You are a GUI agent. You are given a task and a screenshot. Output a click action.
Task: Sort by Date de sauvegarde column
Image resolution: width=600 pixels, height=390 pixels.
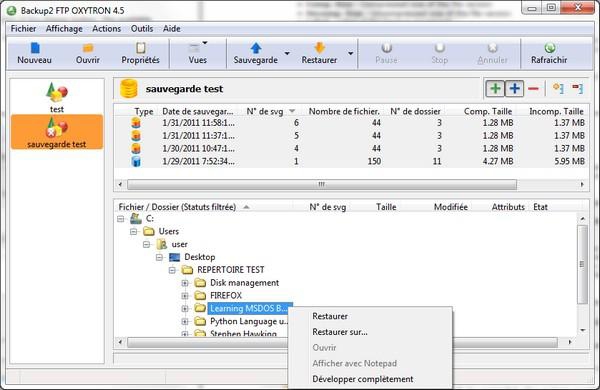click(198, 111)
